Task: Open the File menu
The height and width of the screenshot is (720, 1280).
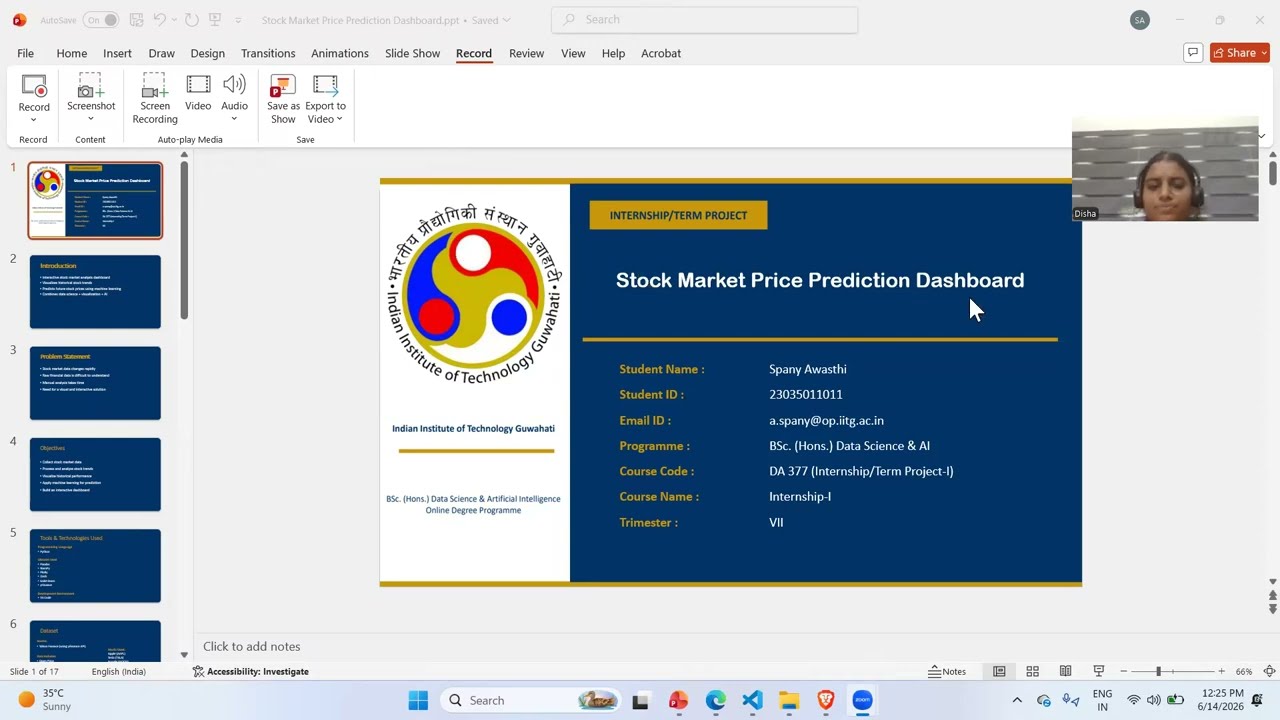Action: [x=25, y=53]
